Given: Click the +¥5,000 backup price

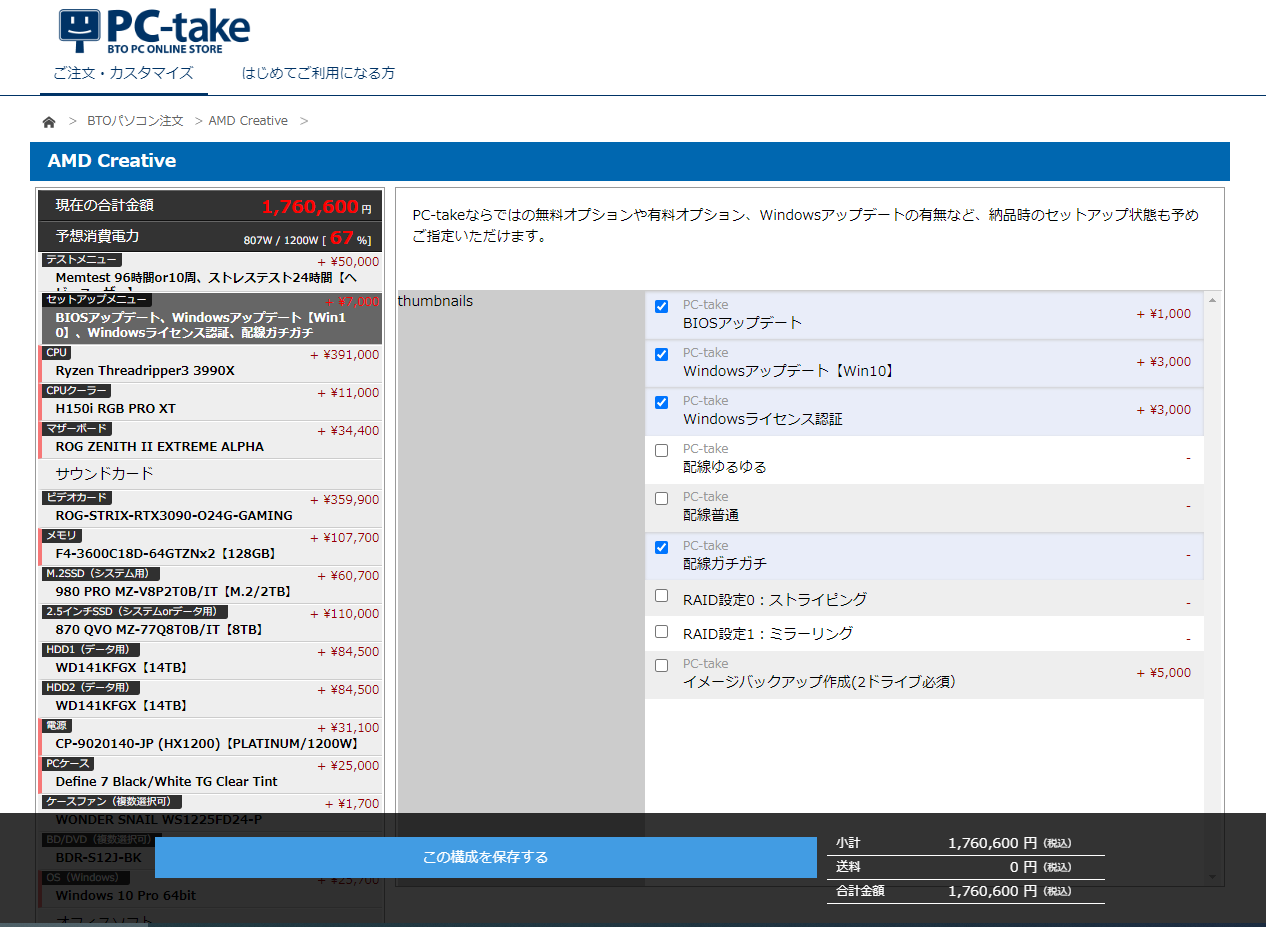Looking at the screenshot, I should coord(1163,673).
